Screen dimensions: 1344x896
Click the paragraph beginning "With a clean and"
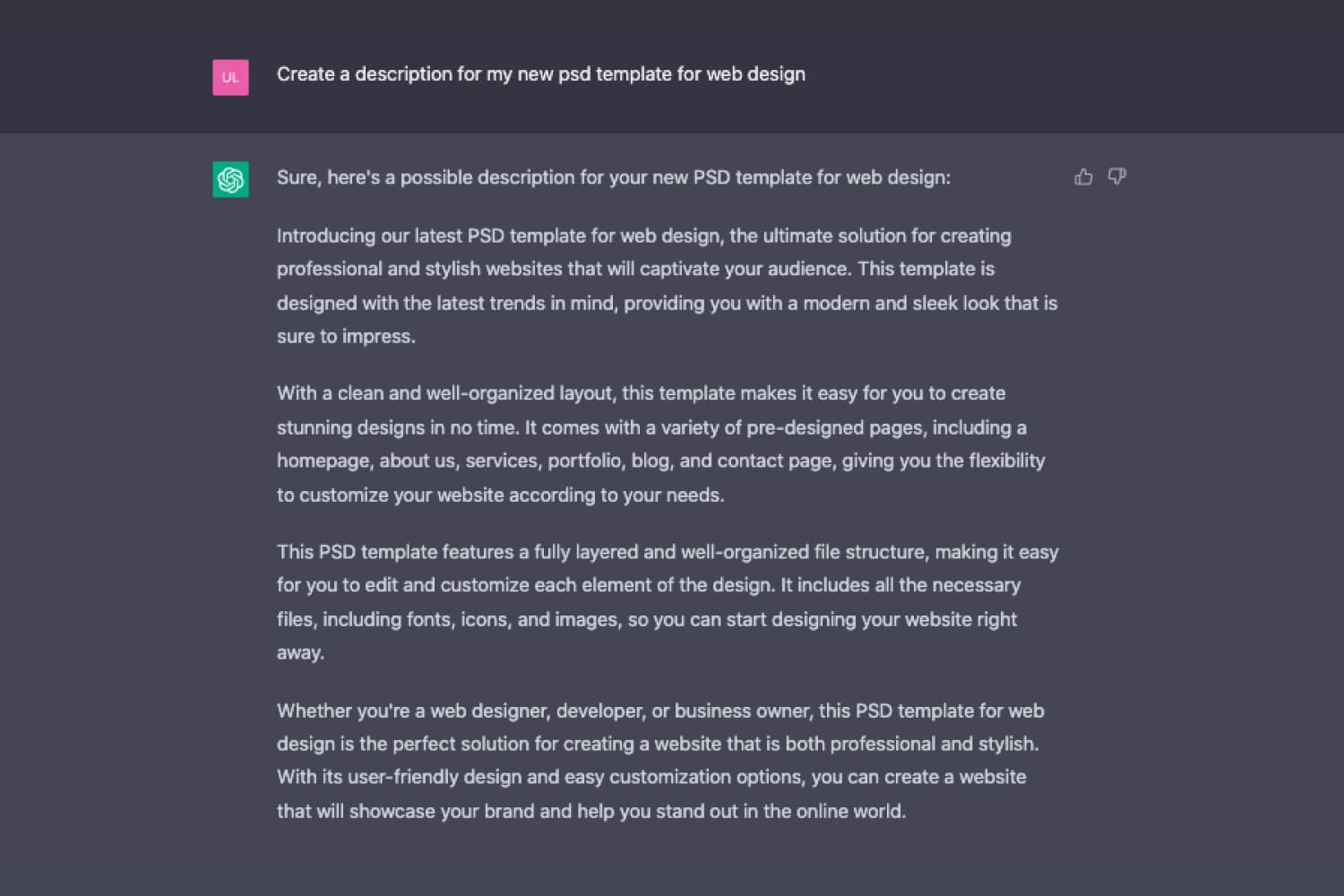pos(661,444)
